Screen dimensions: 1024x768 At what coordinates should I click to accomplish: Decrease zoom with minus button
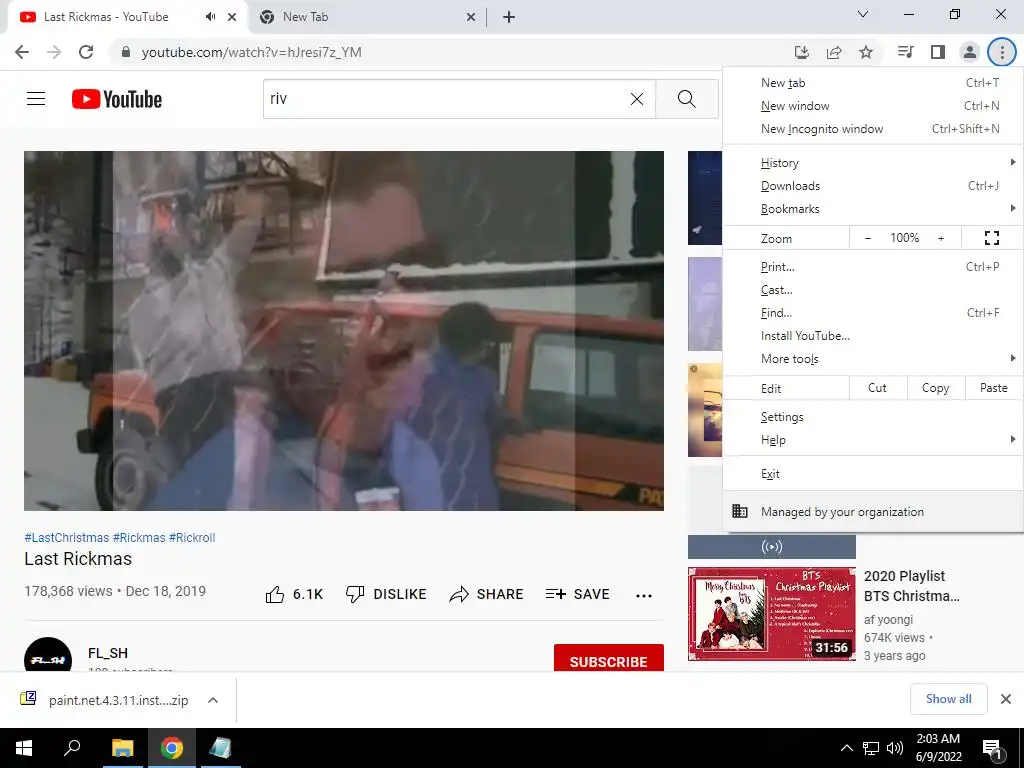[867, 238]
